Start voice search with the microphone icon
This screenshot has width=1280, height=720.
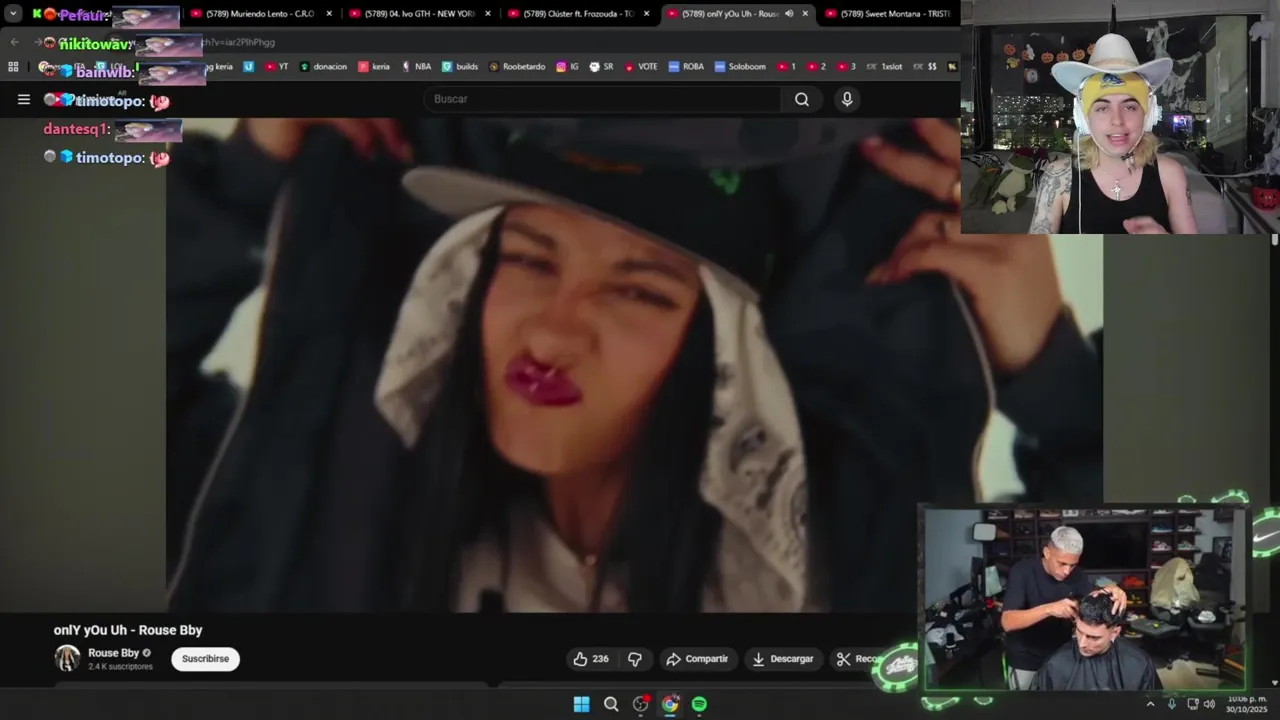tap(847, 99)
